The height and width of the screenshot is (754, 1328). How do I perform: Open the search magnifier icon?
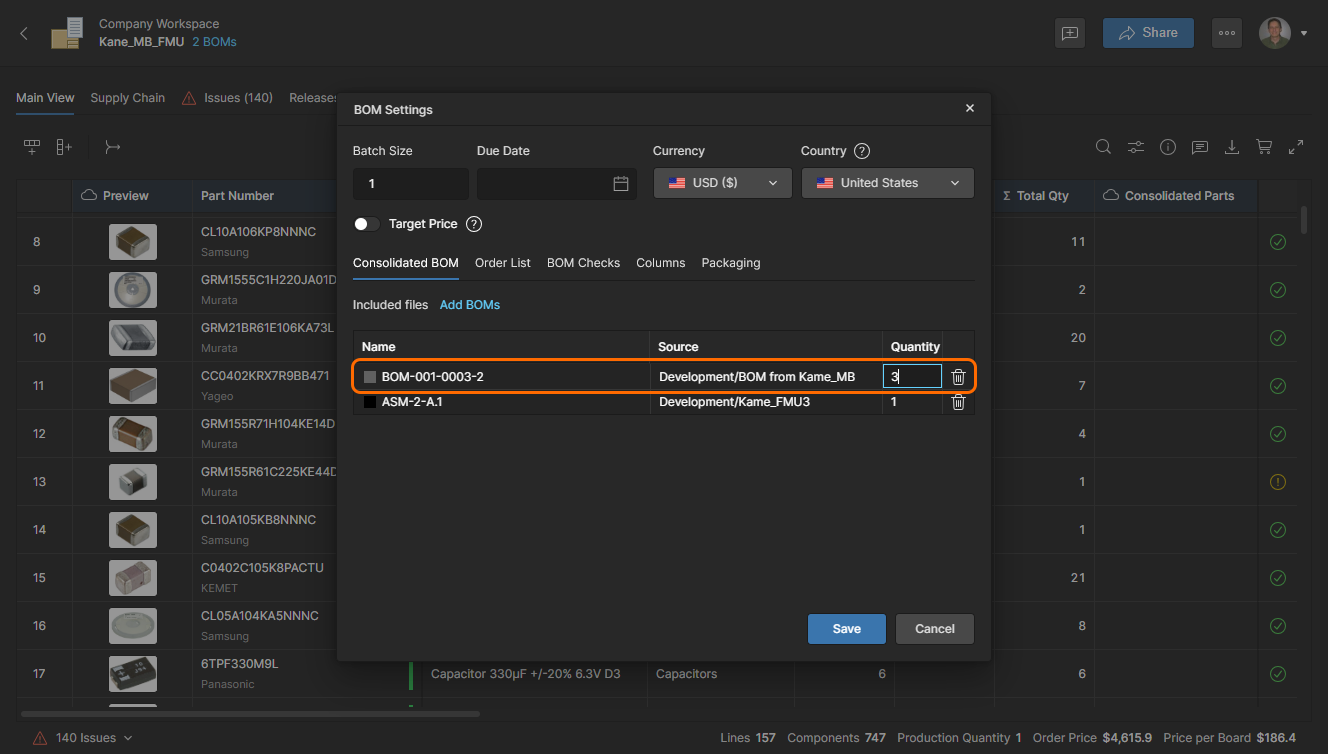tap(1103, 147)
